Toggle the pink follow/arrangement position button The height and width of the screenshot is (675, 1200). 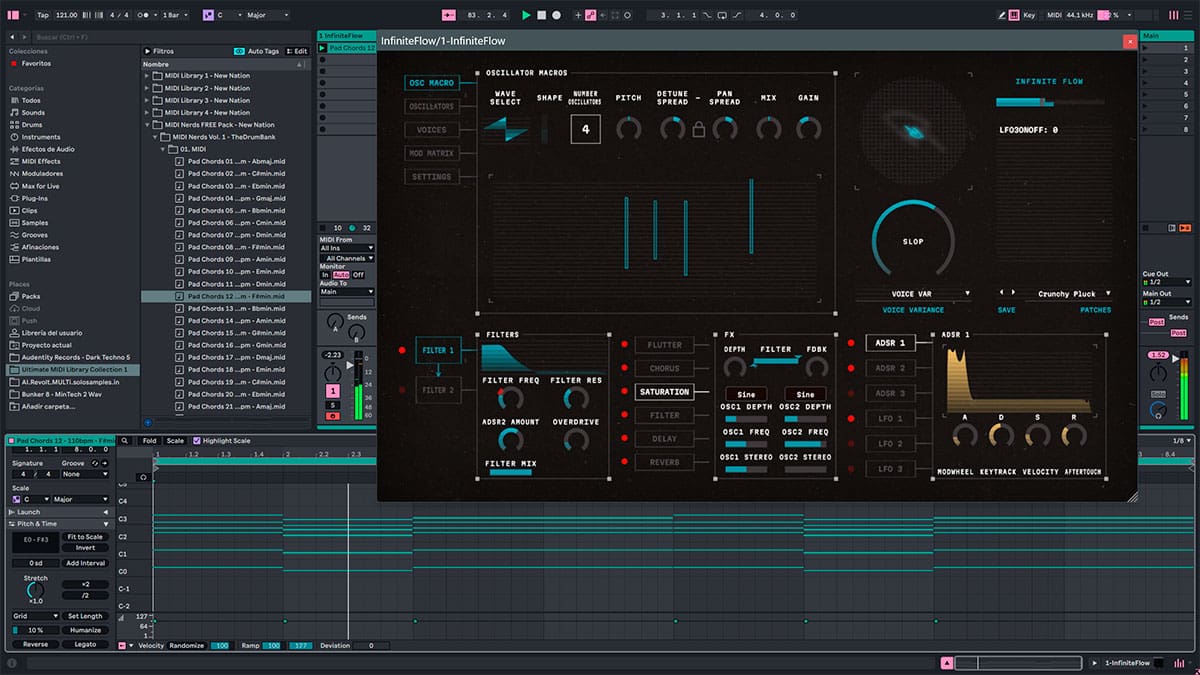point(447,15)
